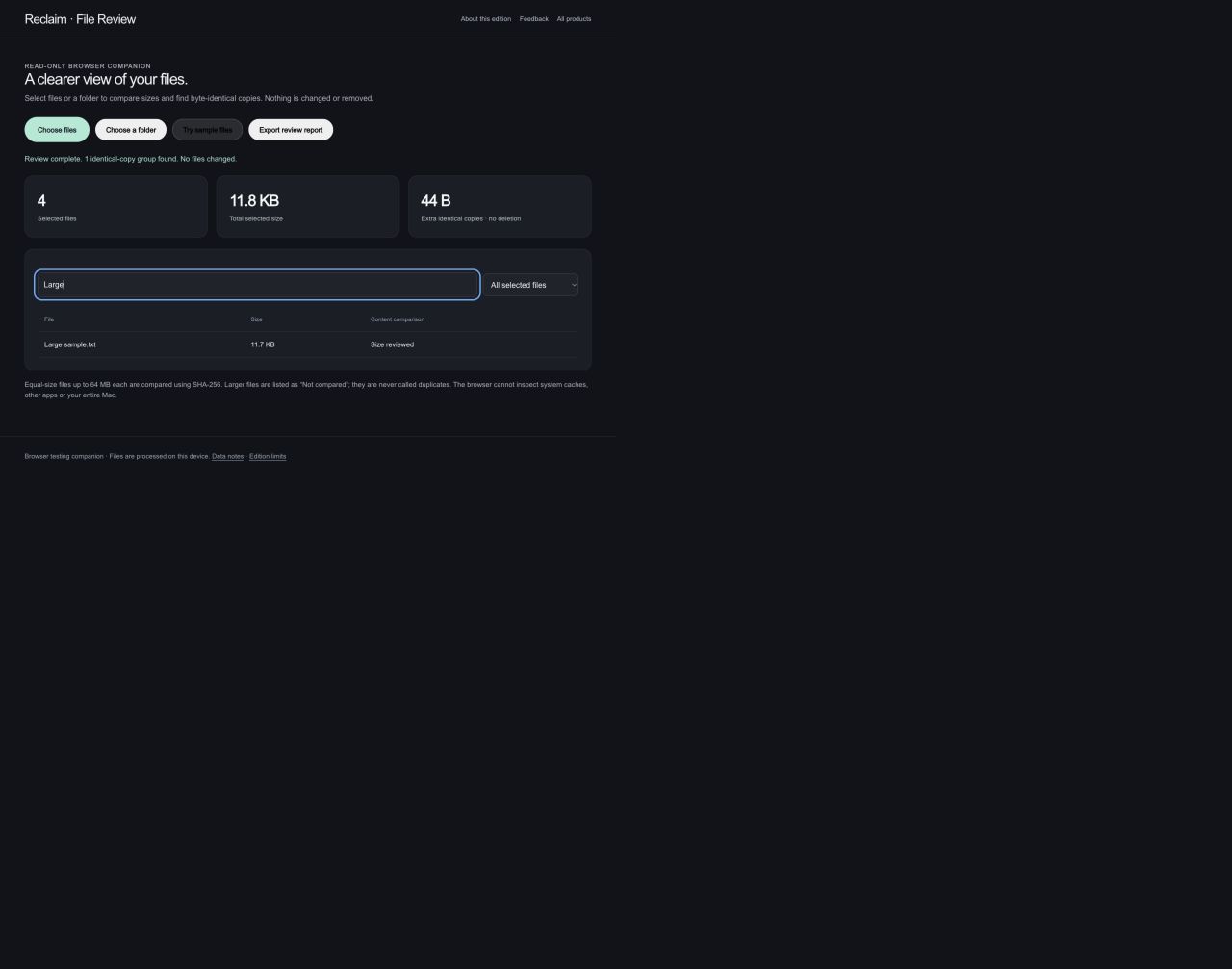Expand the All selected files dropdown
Image resolution: width=1232 pixels, height=969 pixels.
pyautogui.click(x=530, y=285)
